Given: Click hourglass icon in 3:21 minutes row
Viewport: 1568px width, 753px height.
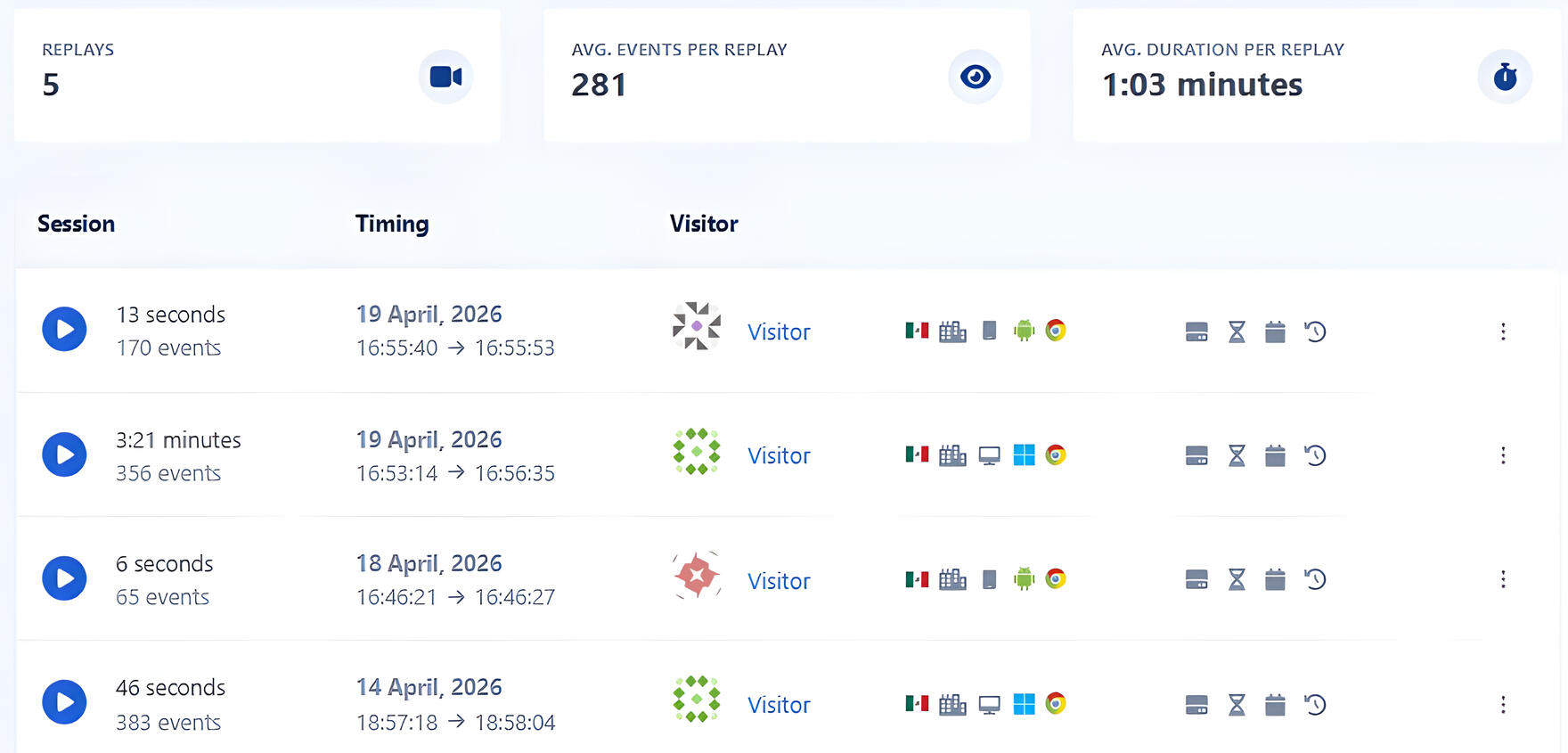Looking at the screenshot, I should [x=1237, y=456].
